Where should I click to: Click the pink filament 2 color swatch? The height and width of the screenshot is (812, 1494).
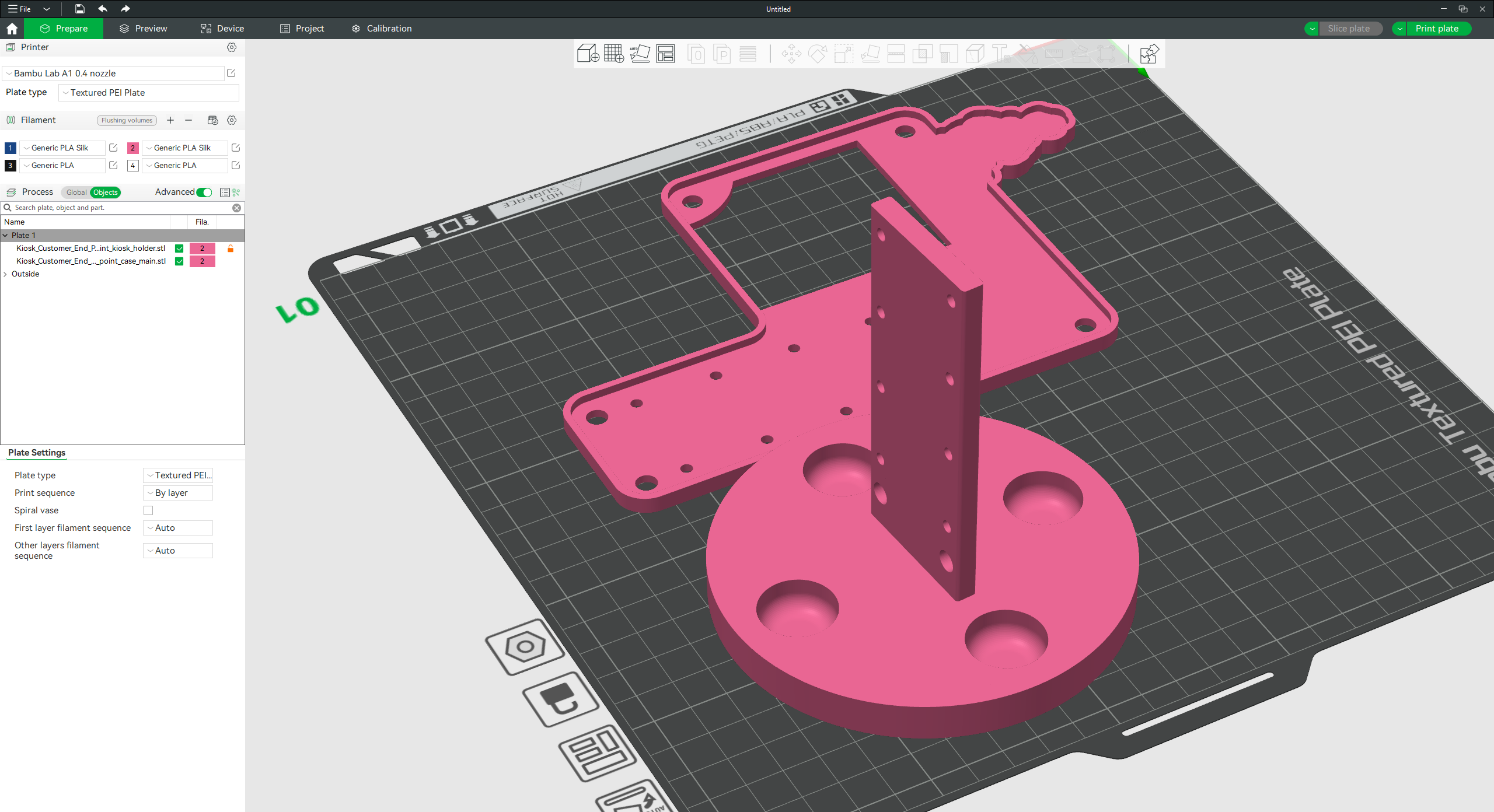click(132, 148)
